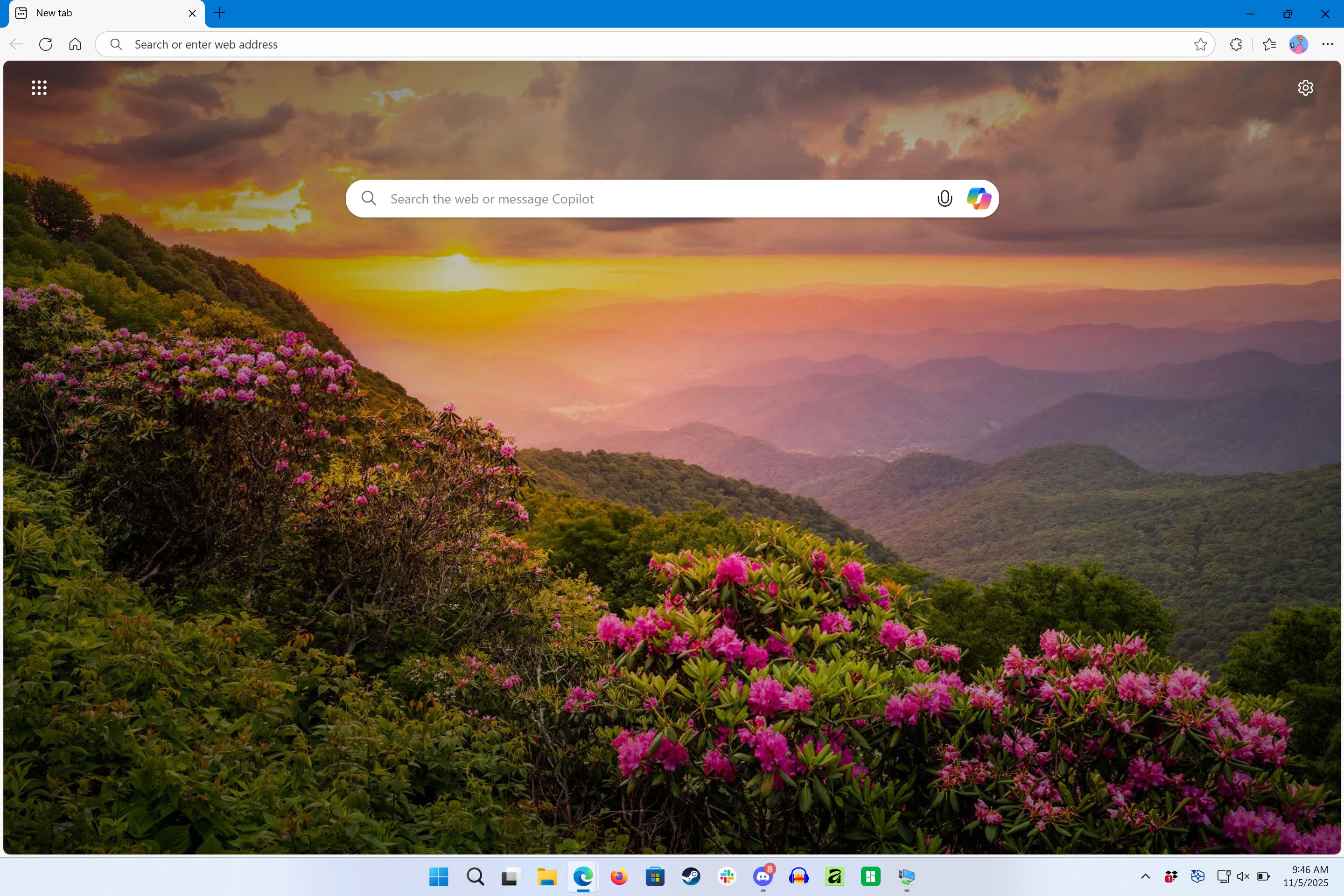Open the Steam taskbar icon
This screenshot has width=1344, height=896.
(x=691, y=876)
